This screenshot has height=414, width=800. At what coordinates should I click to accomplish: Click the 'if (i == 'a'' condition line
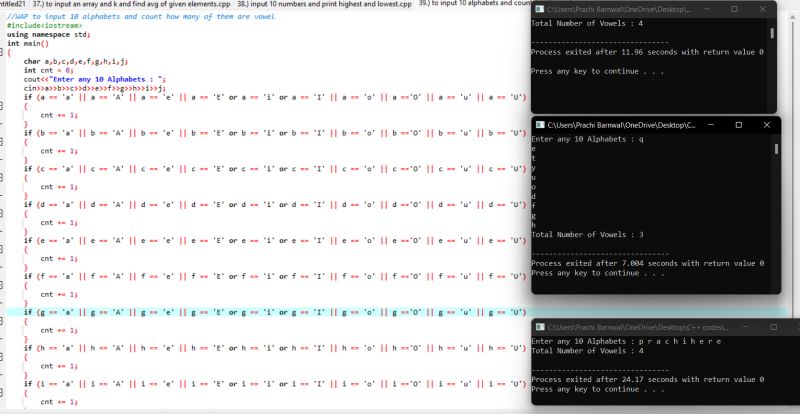tap(275, 384)
